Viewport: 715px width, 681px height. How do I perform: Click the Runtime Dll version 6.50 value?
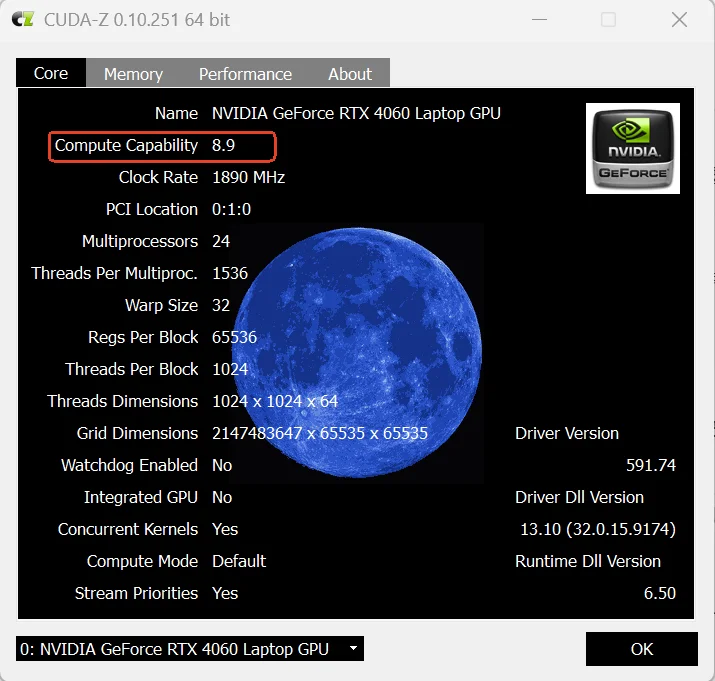[659, 593]
